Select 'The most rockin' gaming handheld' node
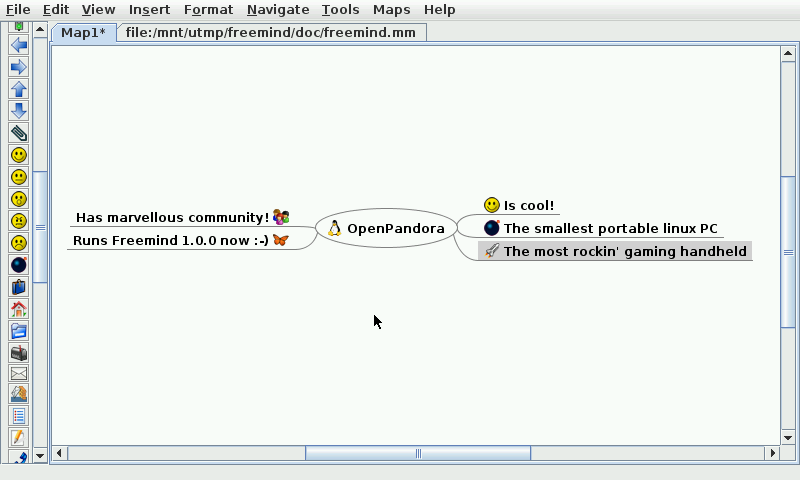 (x=615, y=251)
